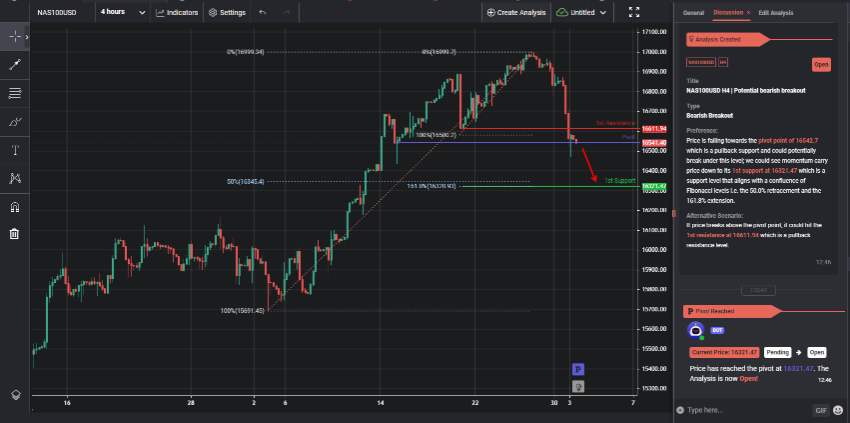Click the 16541.40 pivot price label
Screen dimensions: 850x423
[654, 143]
